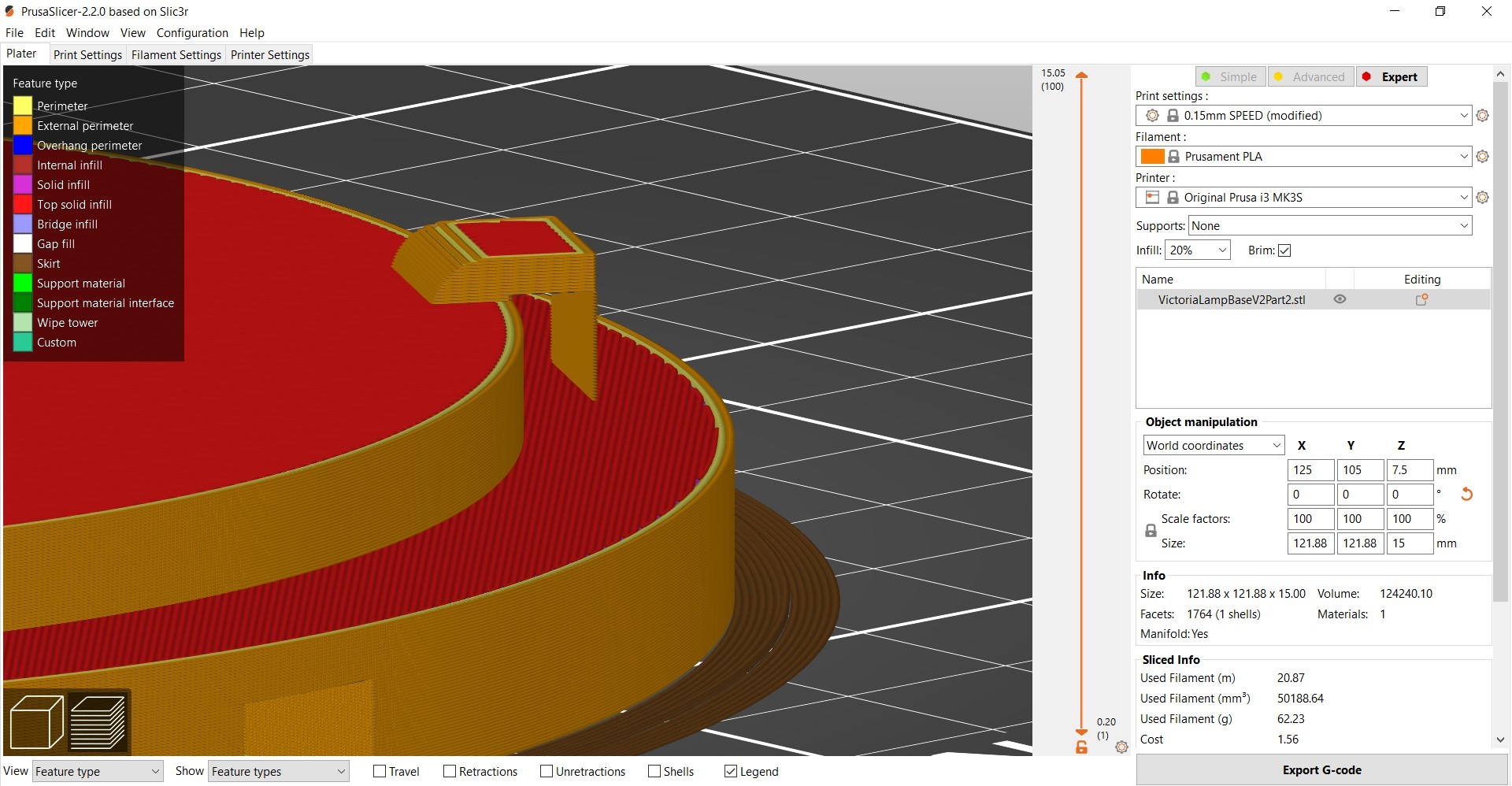Open the Window menu
The height and width of the screenshot is (786, 1512).
(x=87, y=33)
